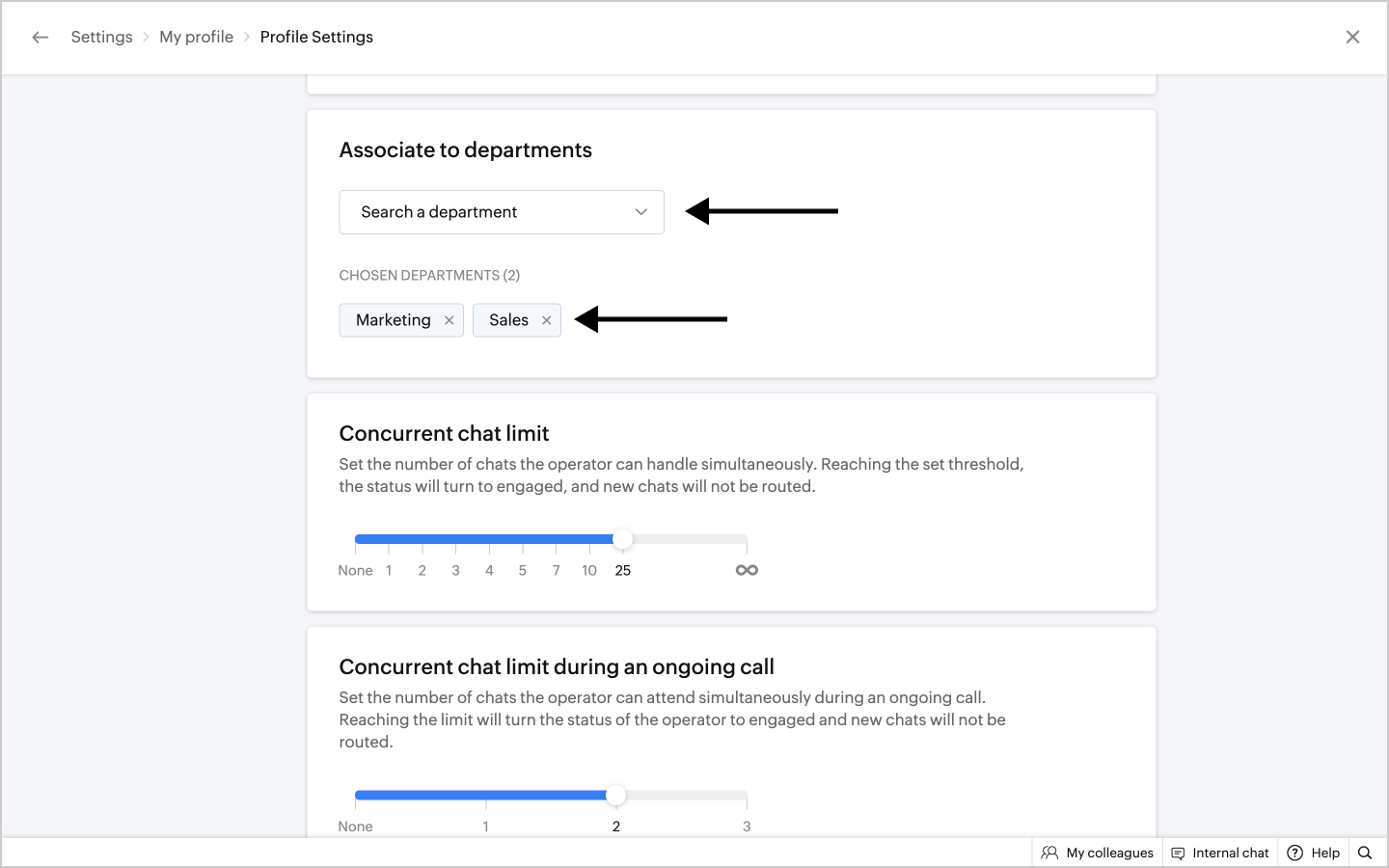Screen dimensions: 1389x868
Task: Click the department dropdown chevron arrow
Action: [641, 212]
